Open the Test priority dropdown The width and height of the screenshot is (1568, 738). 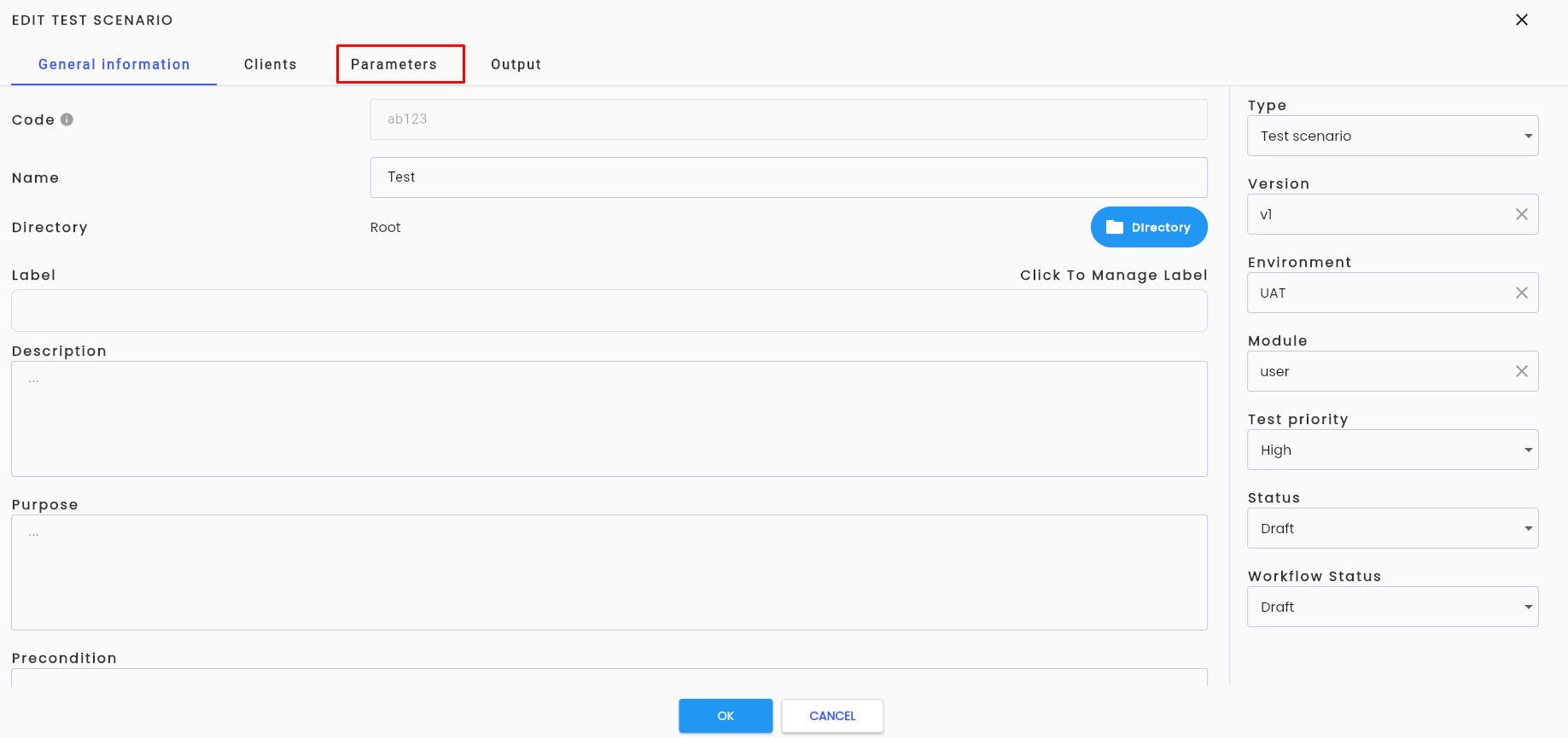click(1393, 450)
